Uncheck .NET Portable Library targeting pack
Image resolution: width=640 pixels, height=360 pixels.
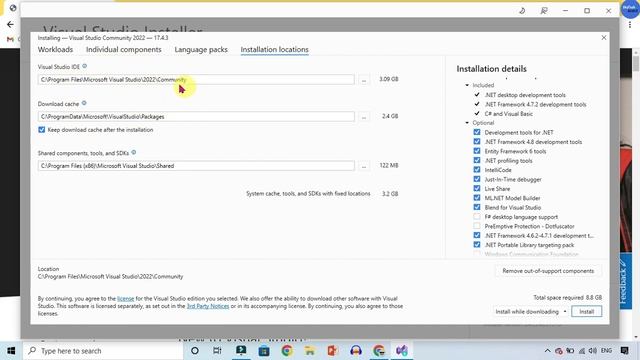(477, 245)
